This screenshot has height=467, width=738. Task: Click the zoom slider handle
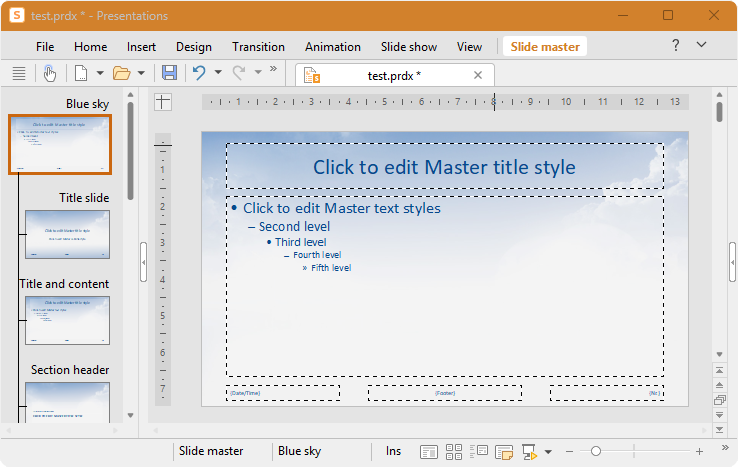coord(596,451)
